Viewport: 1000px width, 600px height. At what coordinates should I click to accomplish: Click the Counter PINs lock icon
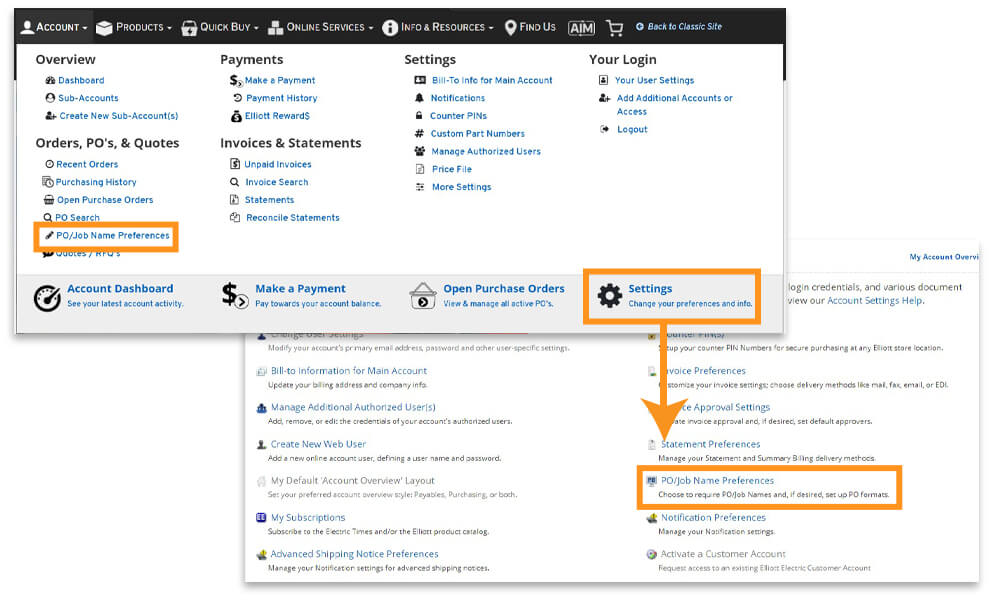click(419, 116)
